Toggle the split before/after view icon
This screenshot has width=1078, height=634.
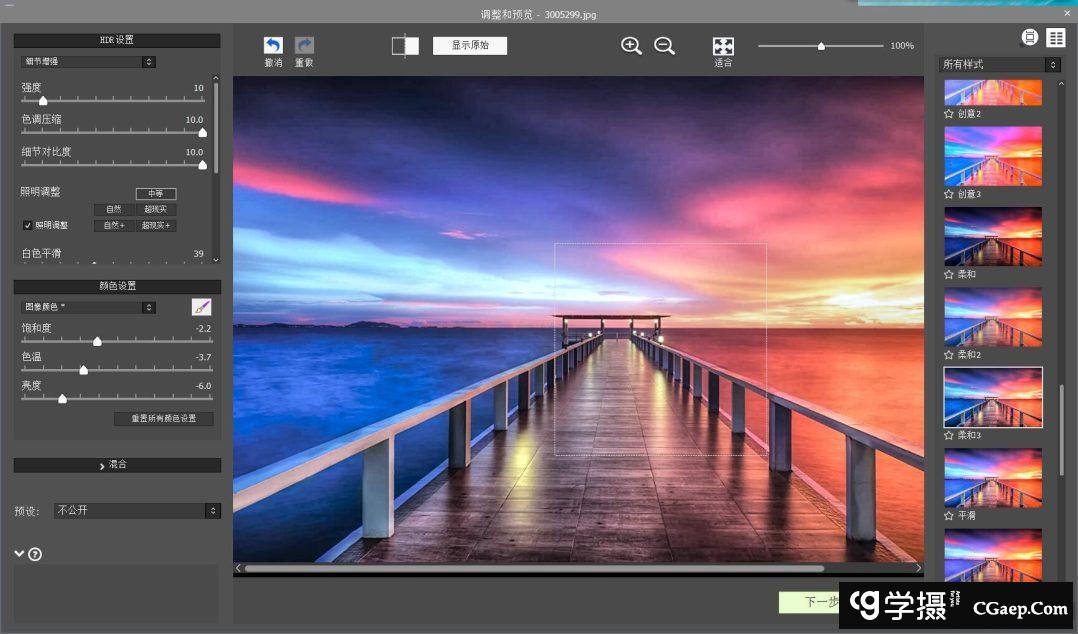405,46
